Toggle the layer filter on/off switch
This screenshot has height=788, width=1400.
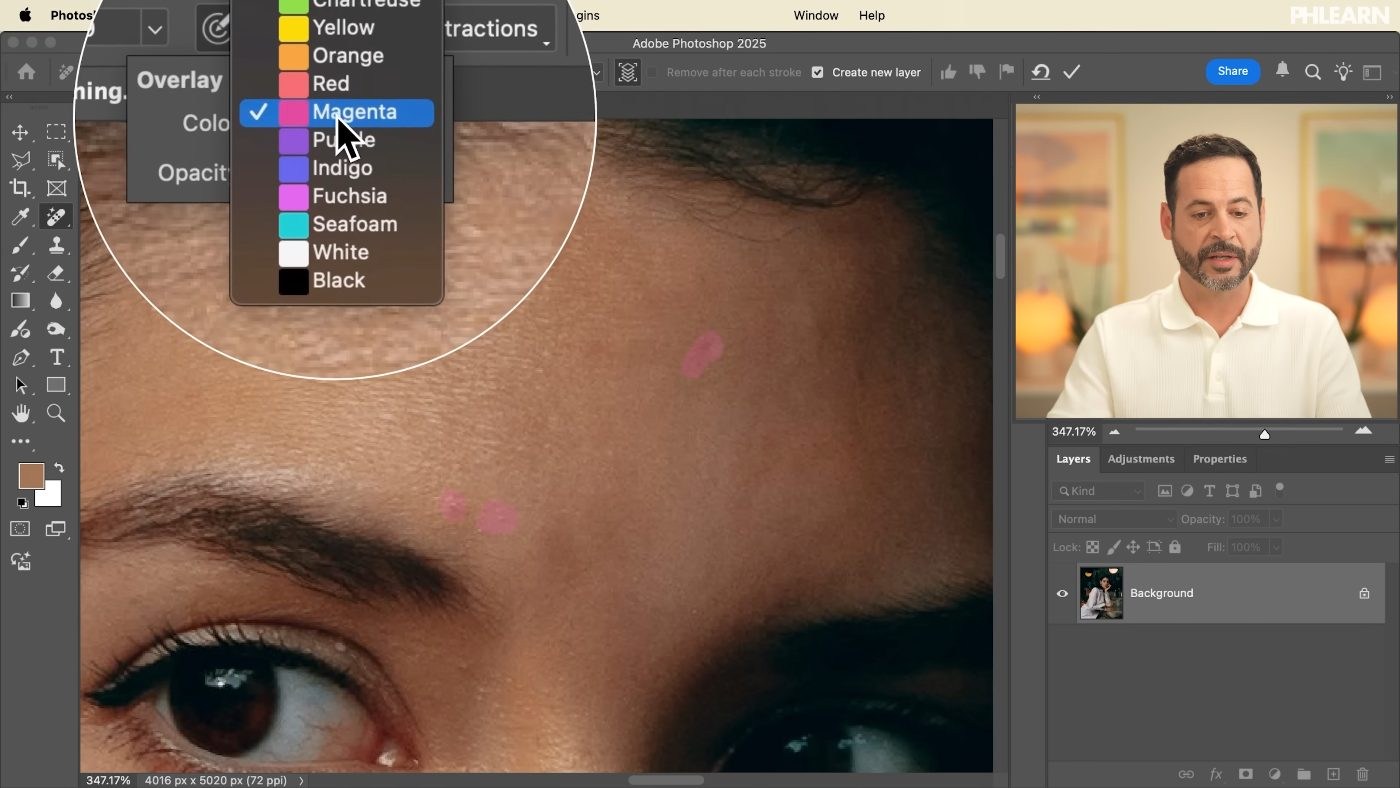1279,489
